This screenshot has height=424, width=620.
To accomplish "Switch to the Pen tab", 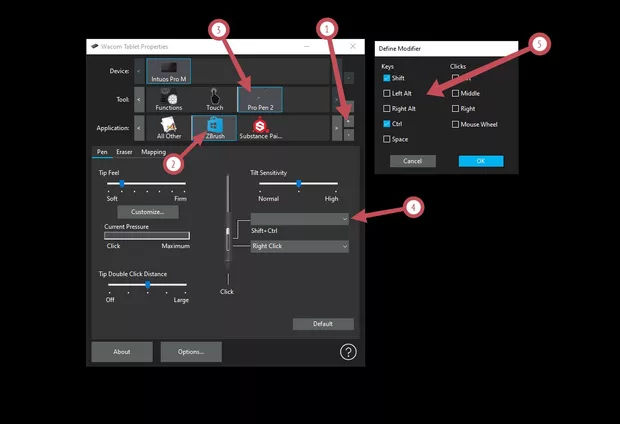I will [x=102, y=152].
